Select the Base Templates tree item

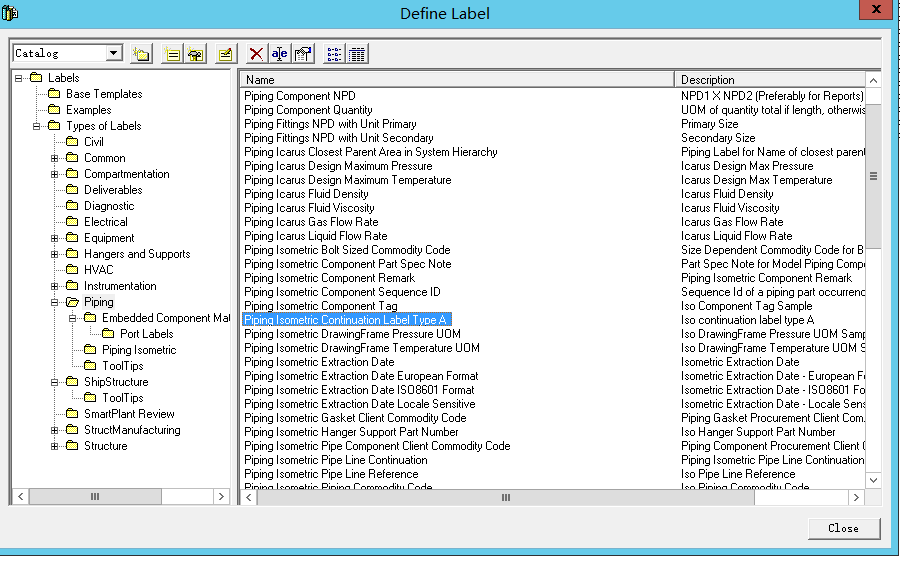point(104,94)
